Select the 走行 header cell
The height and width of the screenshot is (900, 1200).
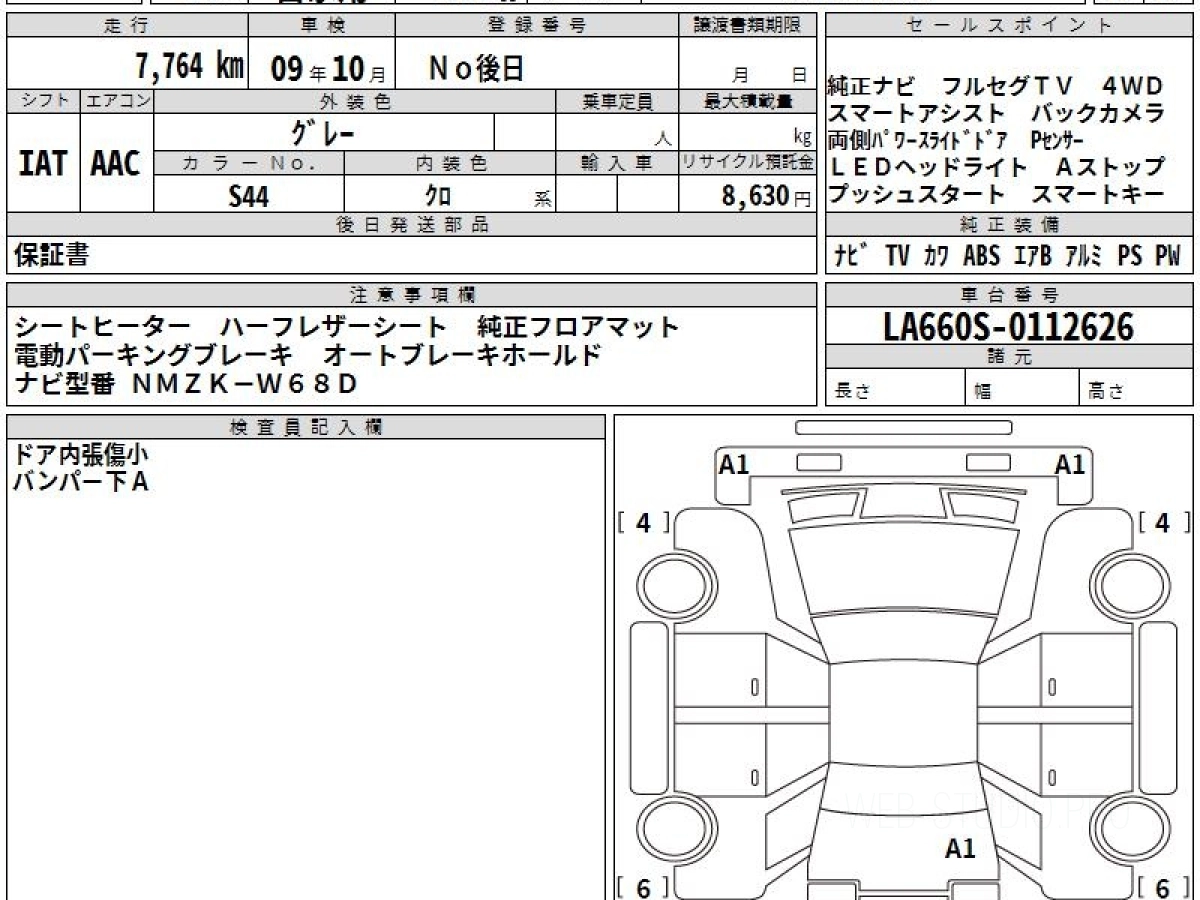(x=128, y=27)
